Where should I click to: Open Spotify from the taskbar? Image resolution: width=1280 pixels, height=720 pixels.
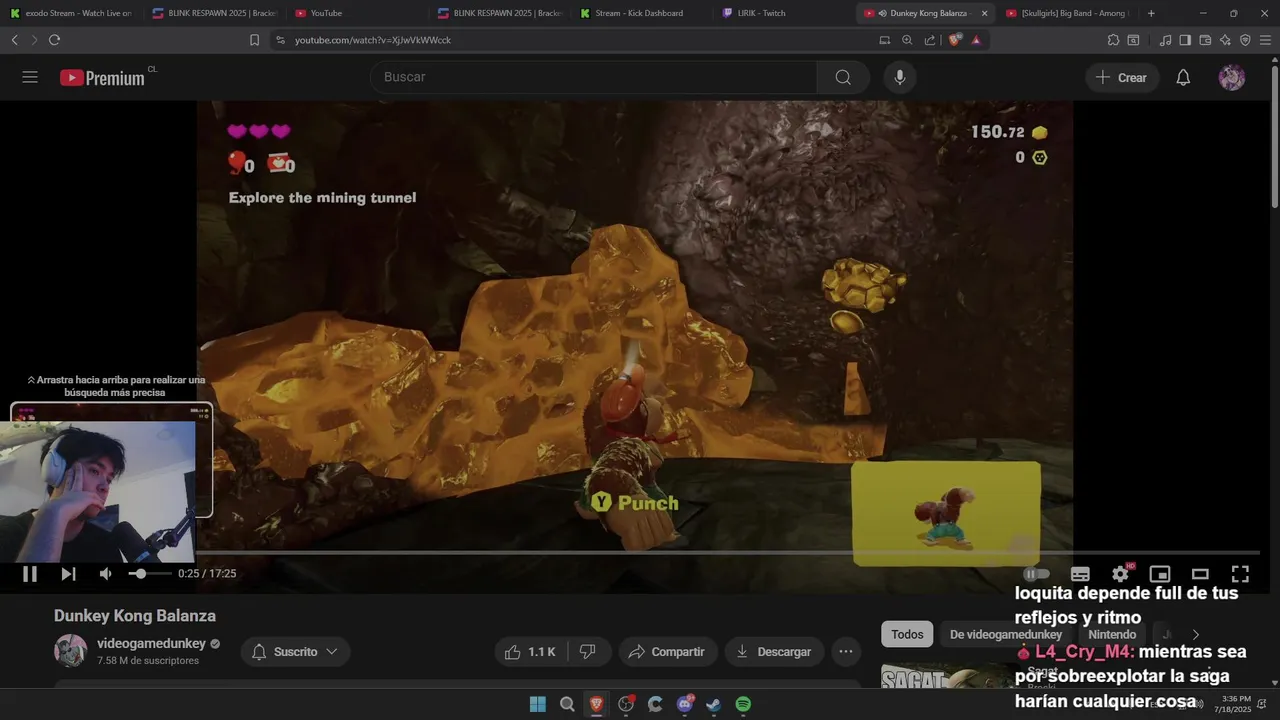743,704
